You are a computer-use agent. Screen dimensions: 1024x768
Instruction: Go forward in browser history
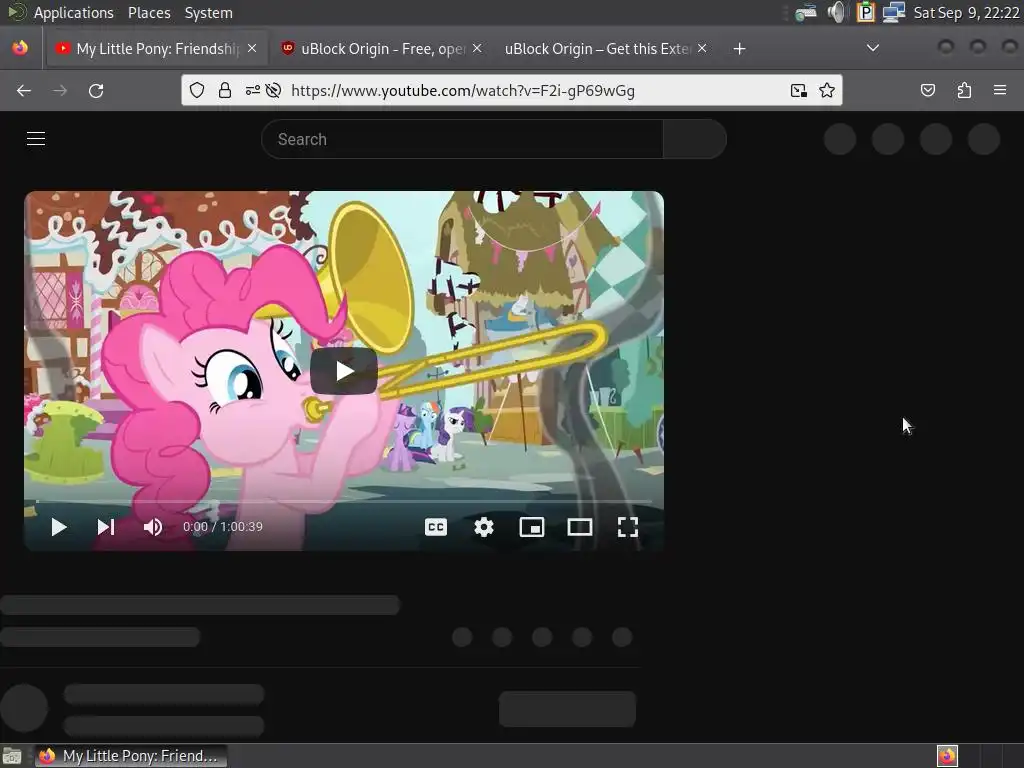coord(59,91)
